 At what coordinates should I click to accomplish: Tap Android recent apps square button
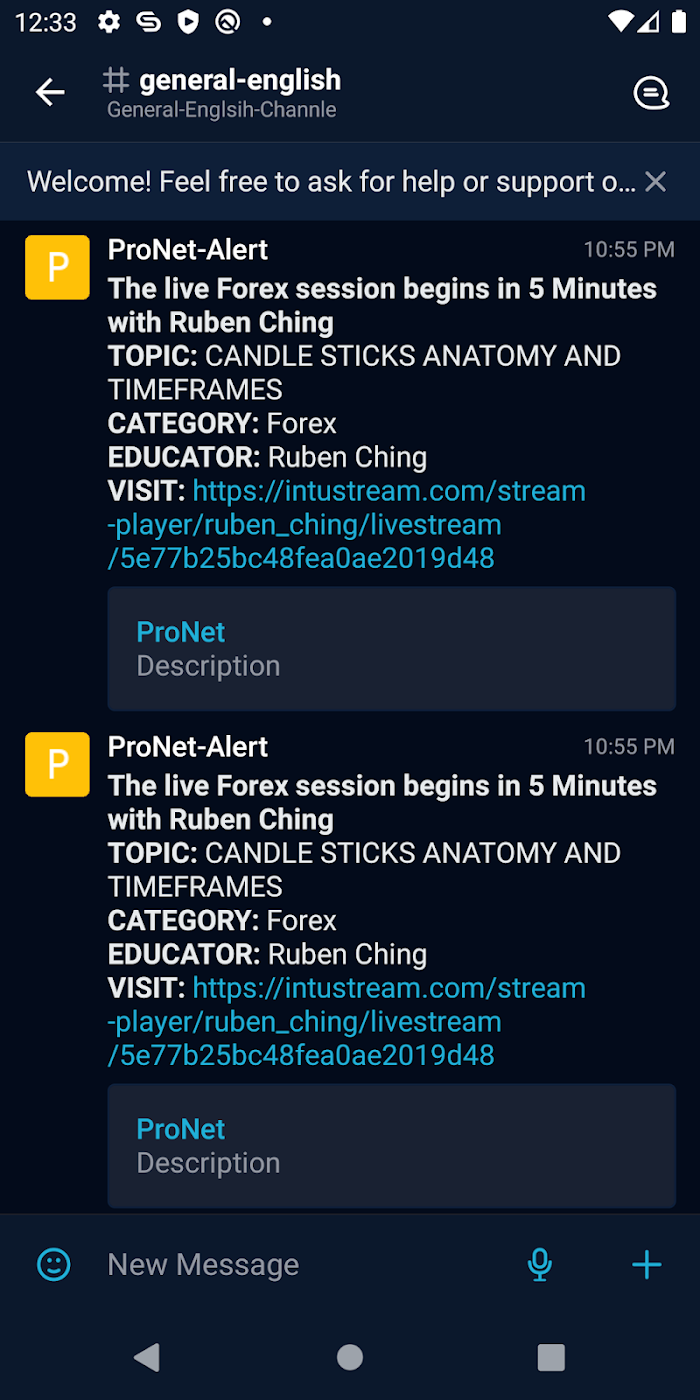pyautogui.click(x=551, y=1357)
